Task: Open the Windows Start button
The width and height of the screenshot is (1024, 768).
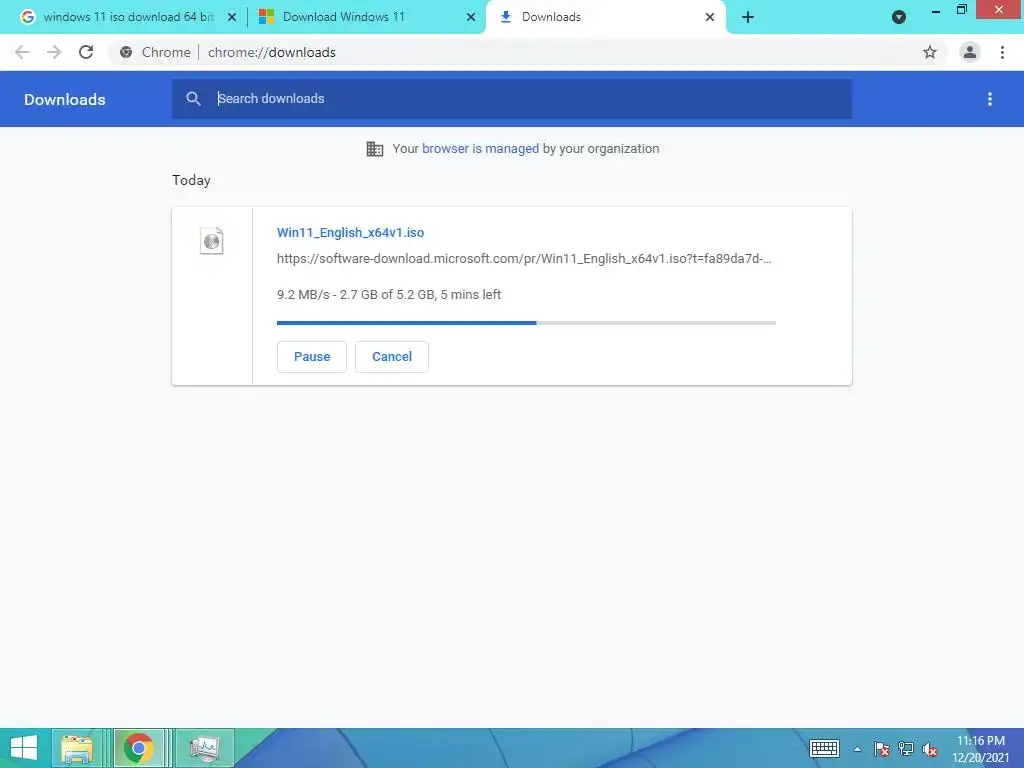Action: [24, 748]
